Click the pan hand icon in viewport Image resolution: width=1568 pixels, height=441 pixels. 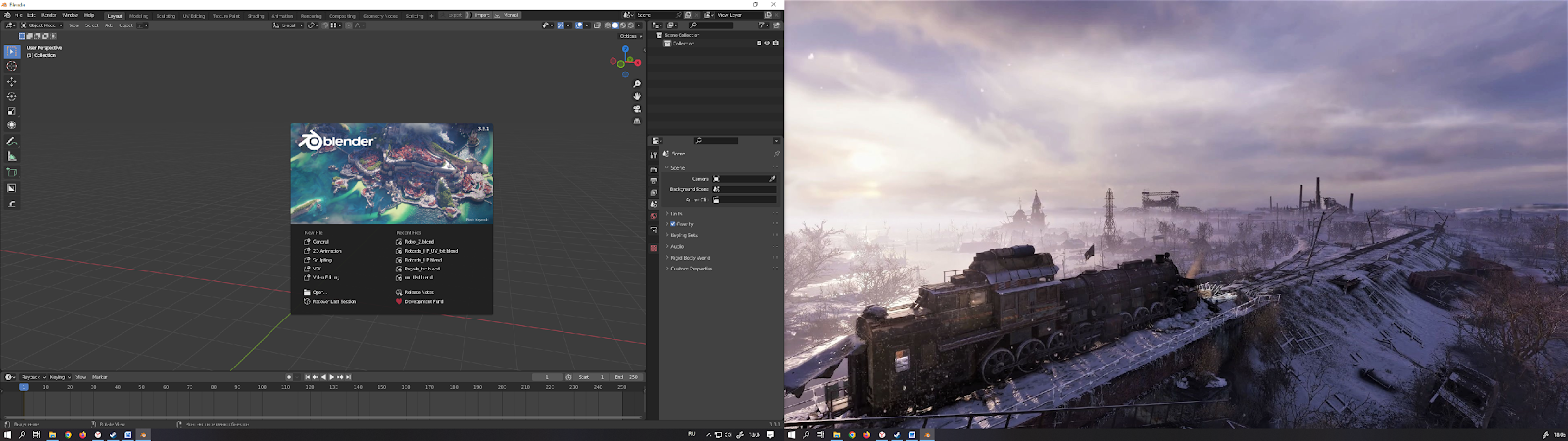coord(637,96)
